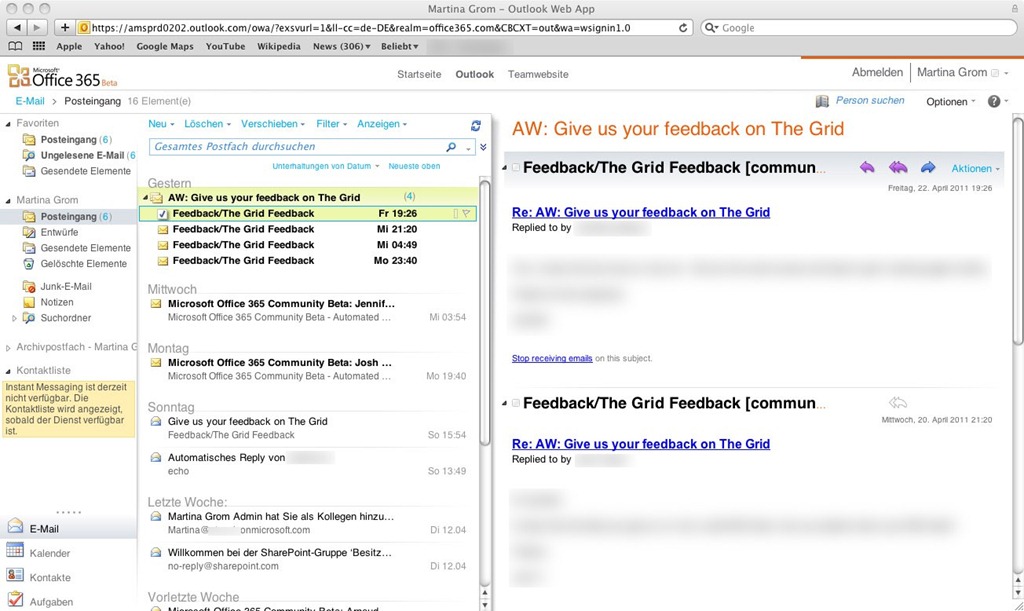Open the Teamwebsite tab
Screen dimensions: 1024x611
[538, 74]
